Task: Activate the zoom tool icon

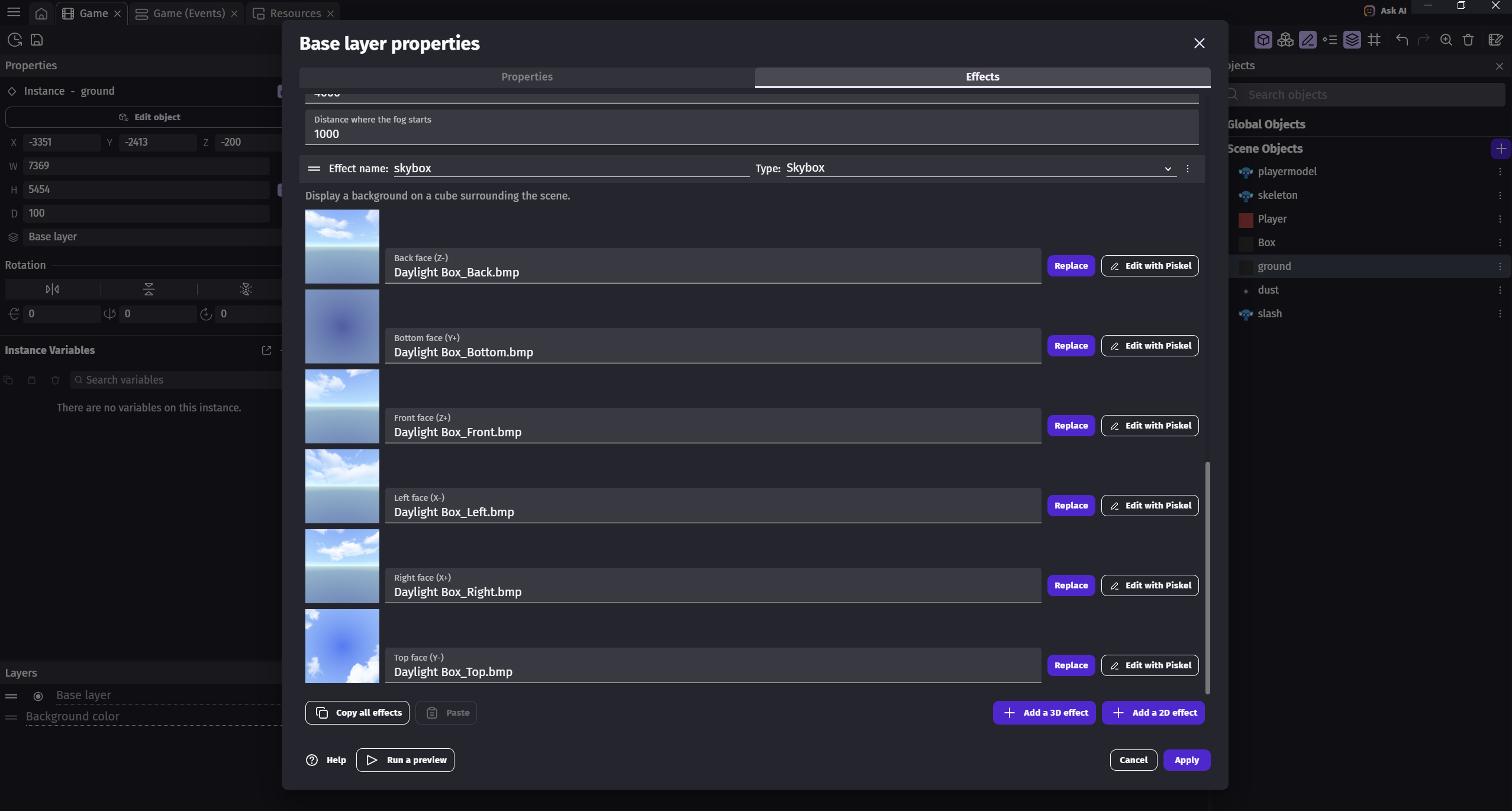Action: click(1445, 40)
